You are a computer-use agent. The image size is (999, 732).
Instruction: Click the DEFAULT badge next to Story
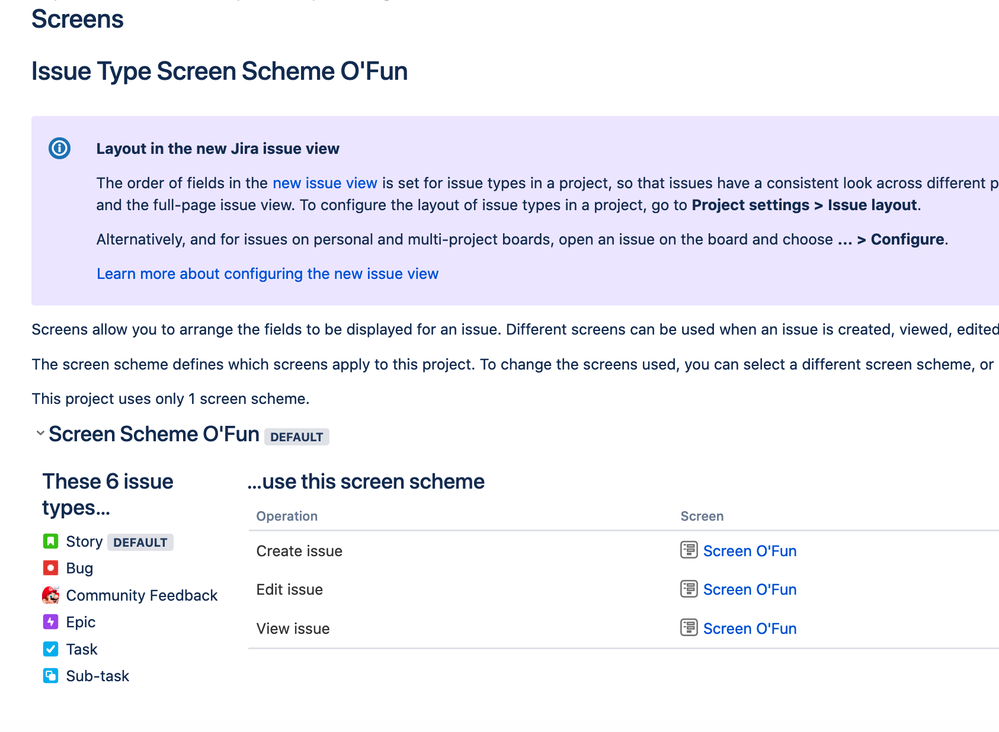coord(140,542)
